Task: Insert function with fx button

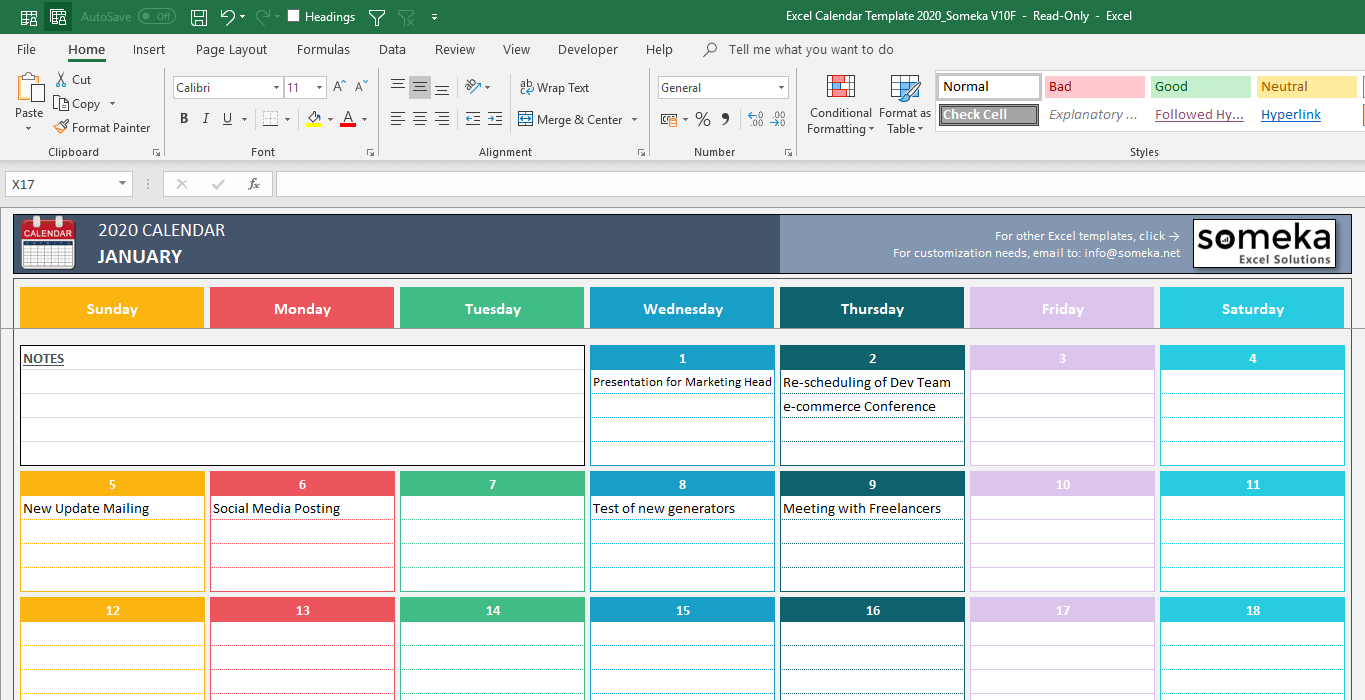Action: (x=254, y=184)
